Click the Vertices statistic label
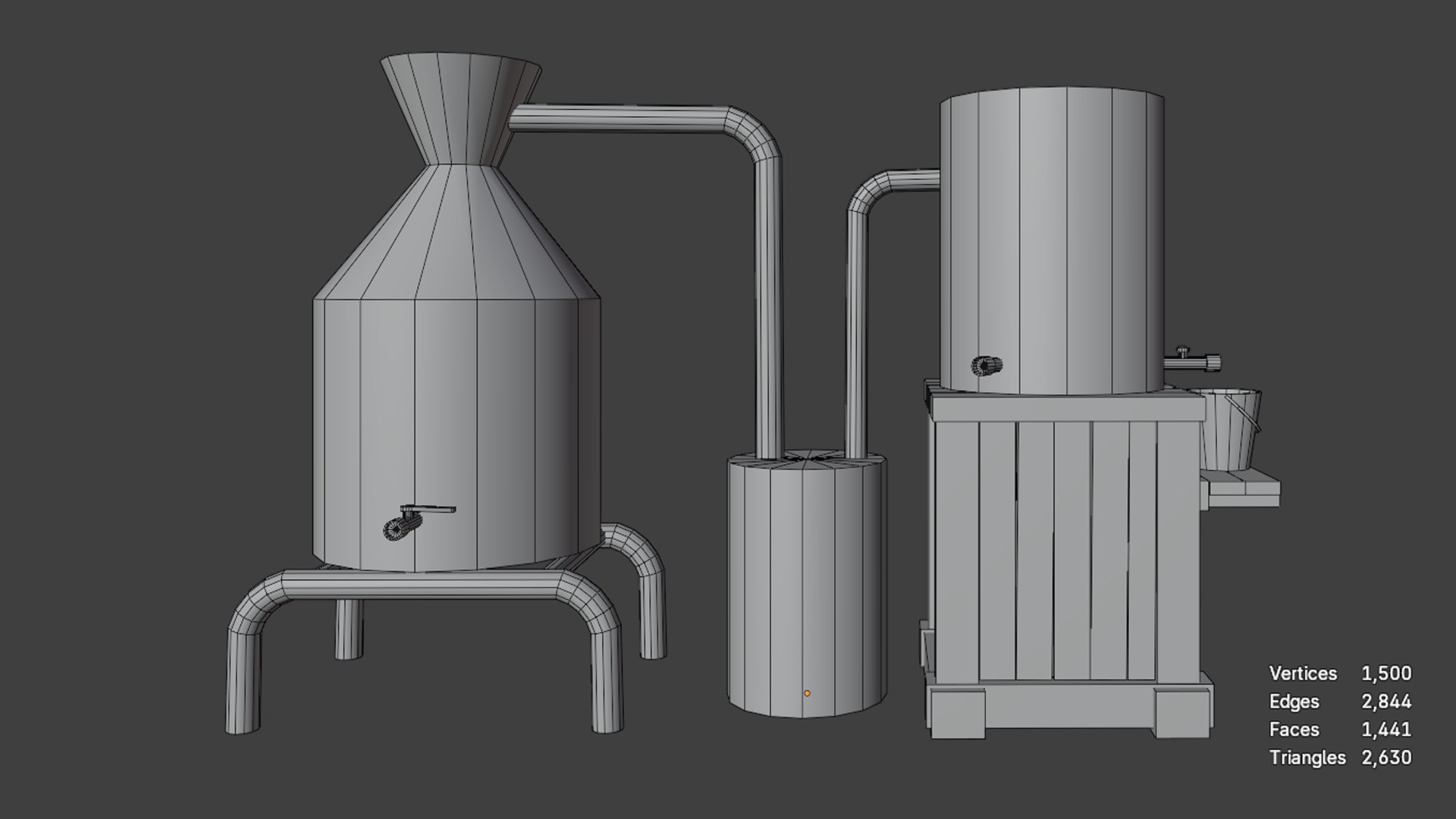 pyautogui.click(x=1303, y=673)
